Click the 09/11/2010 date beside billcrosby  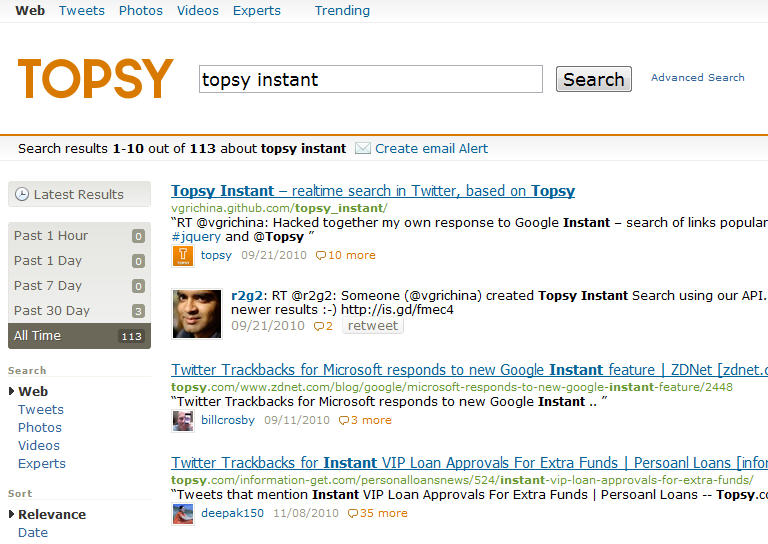point(297,420)
